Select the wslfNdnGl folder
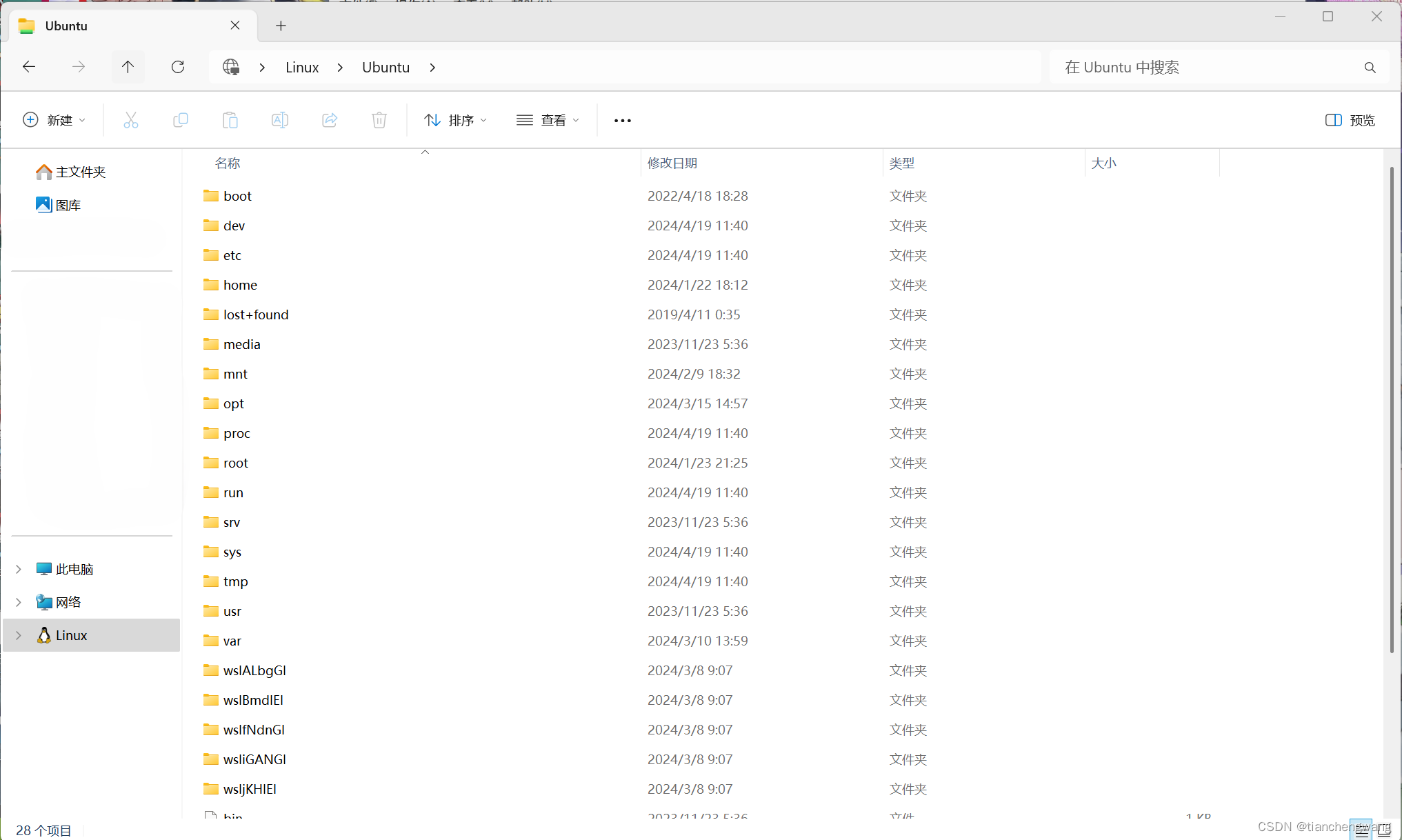The width and height of the screenshot is (1402, 840). [x=254, y=730]
